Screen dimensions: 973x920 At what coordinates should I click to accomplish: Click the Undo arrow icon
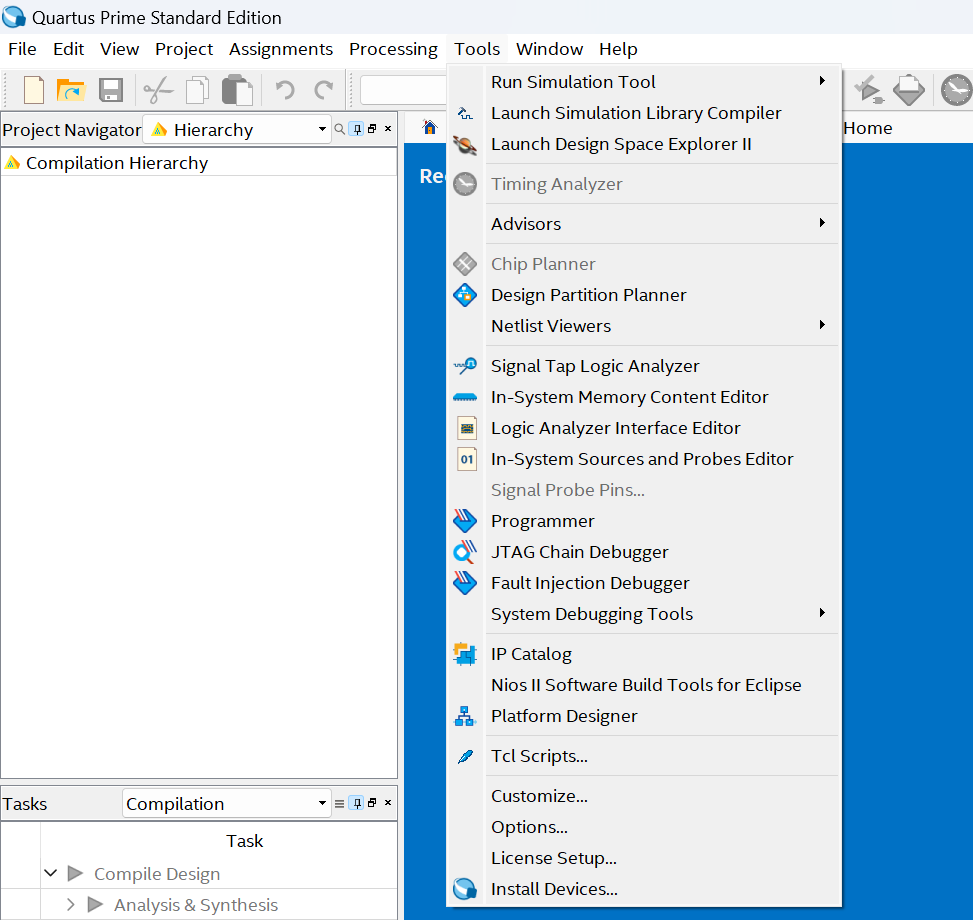[285, 91]
